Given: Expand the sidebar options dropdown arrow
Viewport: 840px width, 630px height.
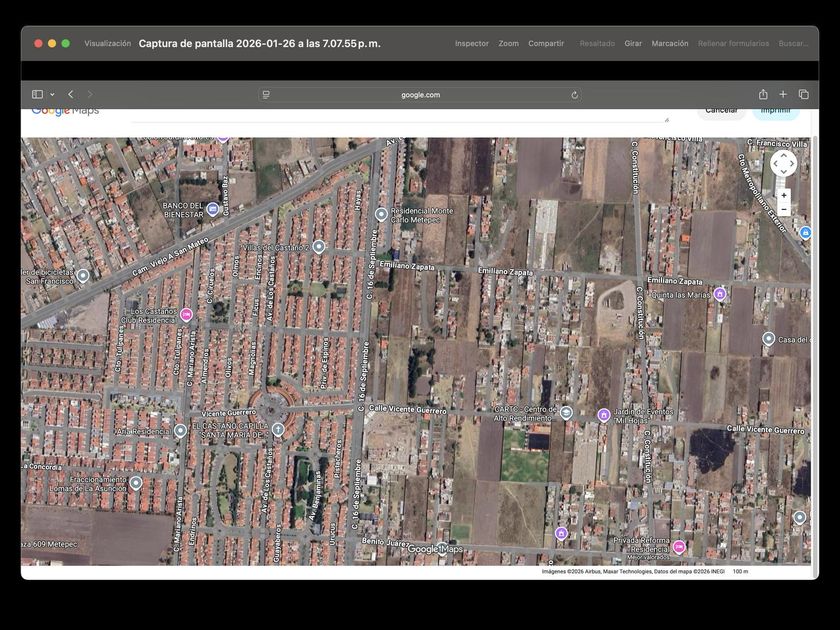Looking at the screenshot, I should coord(52,94).
